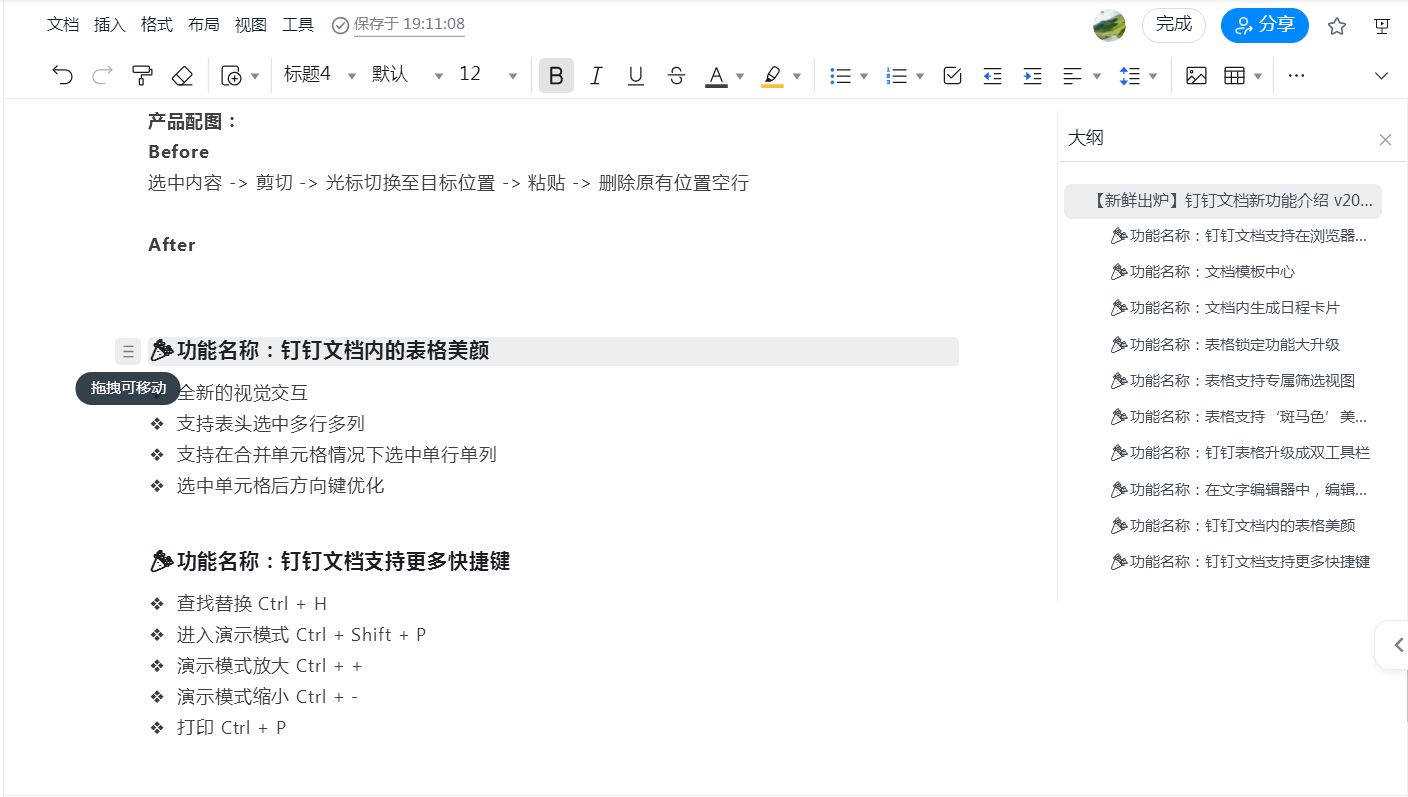Select the 【新鲜出炉】钉钉文档新功能介绍 outline title

point(1223,200)
